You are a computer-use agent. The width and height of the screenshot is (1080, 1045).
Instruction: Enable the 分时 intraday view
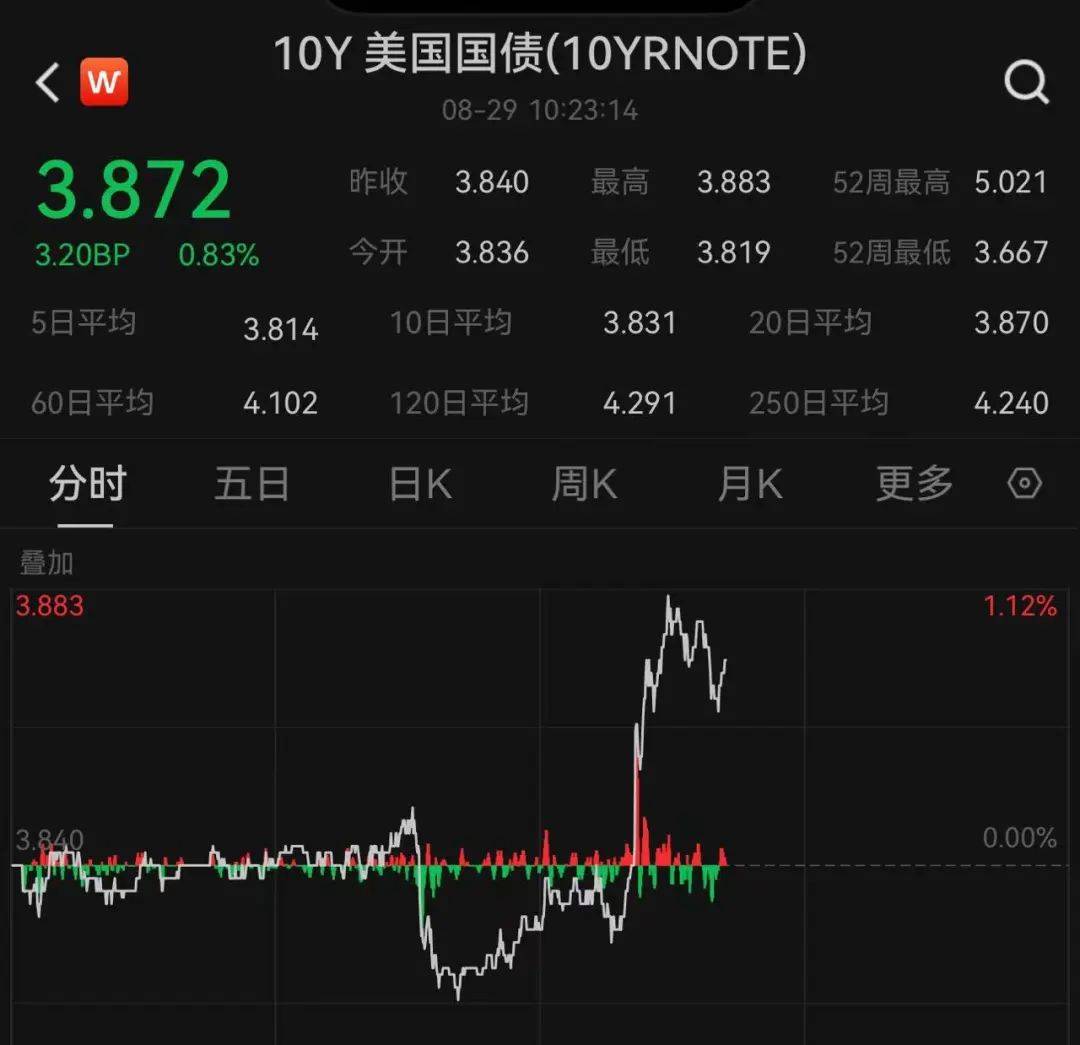[86, 482]
